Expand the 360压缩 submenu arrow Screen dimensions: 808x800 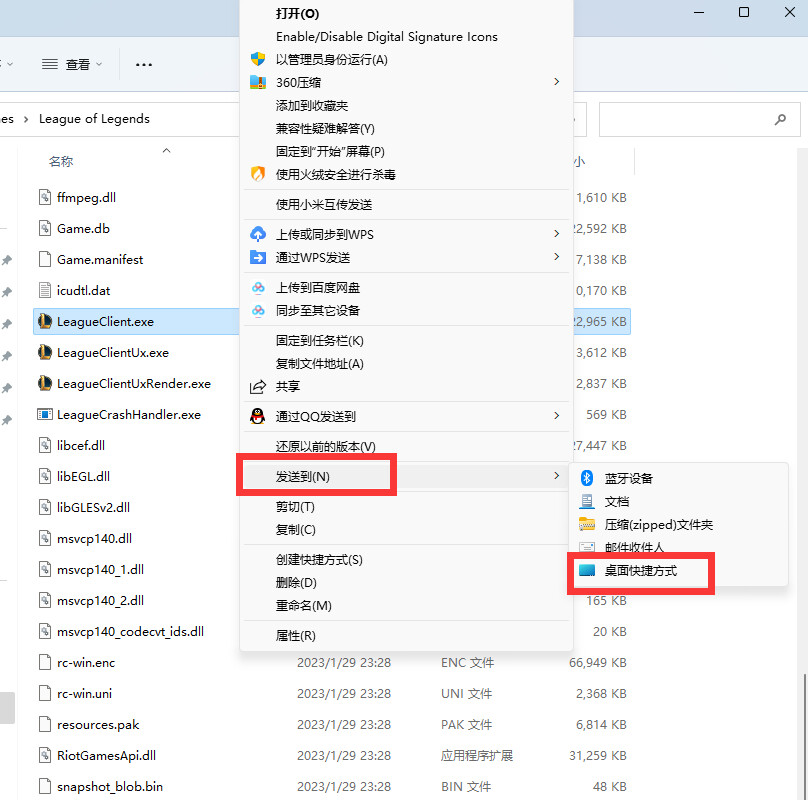[x=557, y=81]
